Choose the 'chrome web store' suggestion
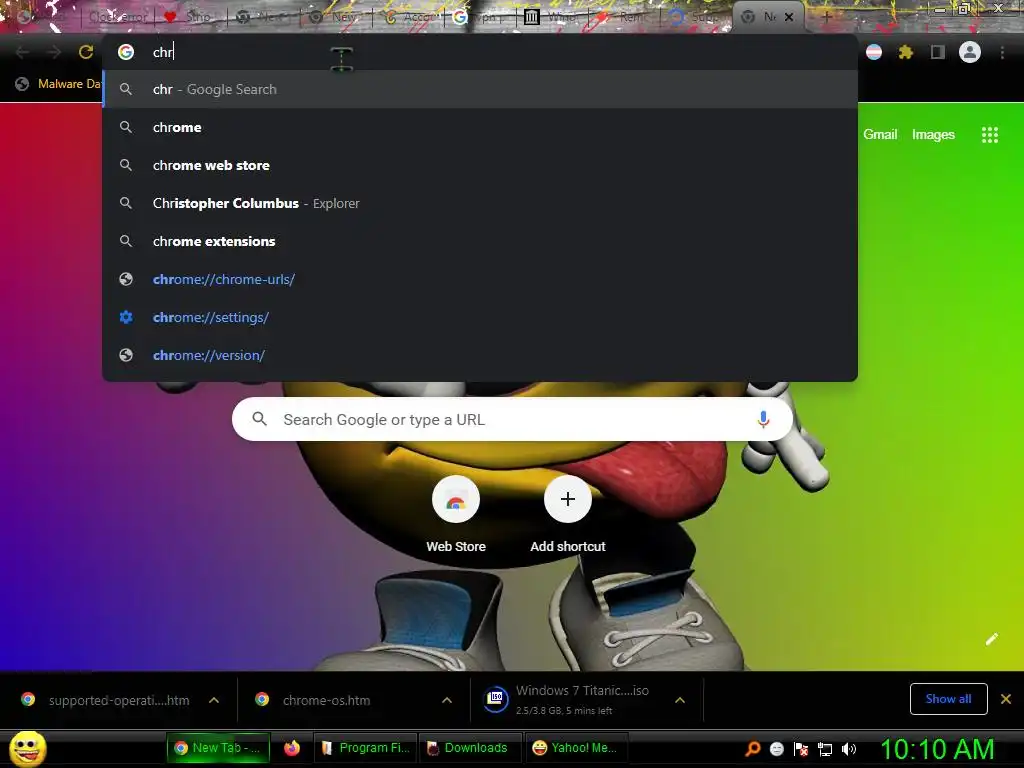Viewport: 1024px width, 768px height. pyautogui.click(x=480, y=165)
